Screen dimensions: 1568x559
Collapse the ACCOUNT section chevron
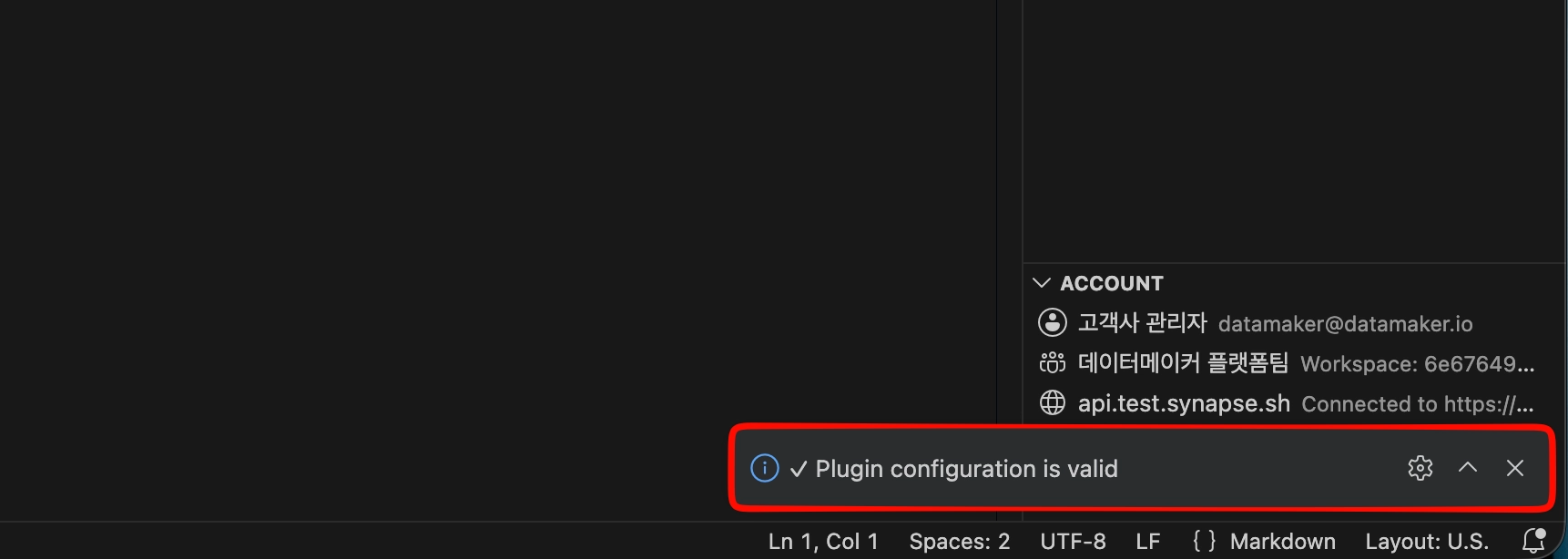tap(1042, 283)
